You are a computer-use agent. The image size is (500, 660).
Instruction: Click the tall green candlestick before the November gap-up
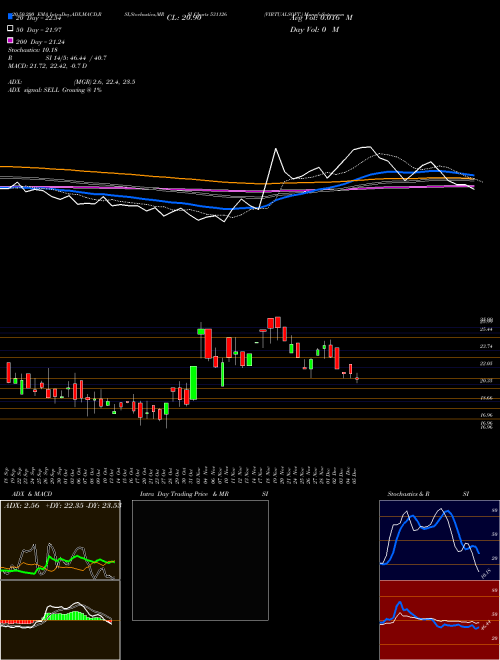[194, 383]
